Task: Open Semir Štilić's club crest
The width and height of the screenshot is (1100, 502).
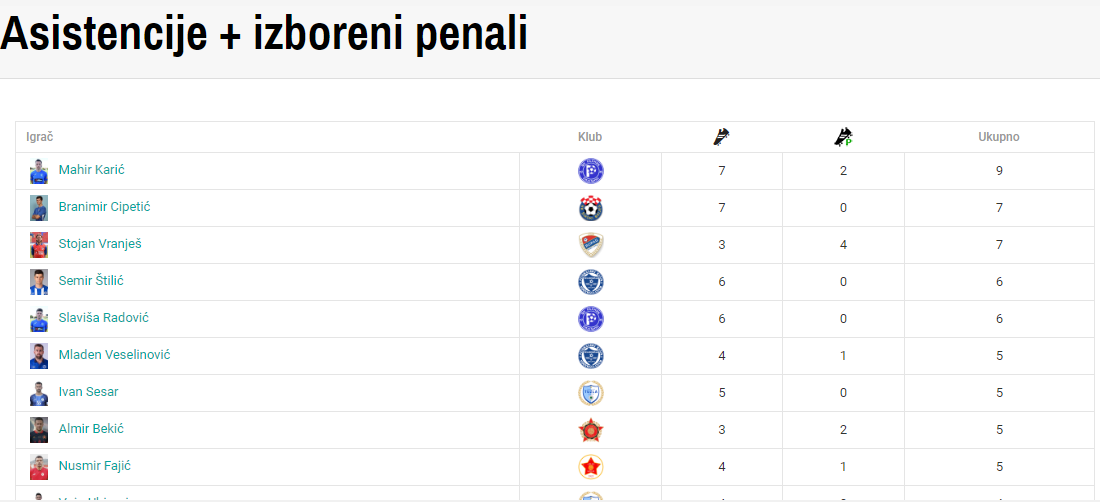Action: [590, 282]
